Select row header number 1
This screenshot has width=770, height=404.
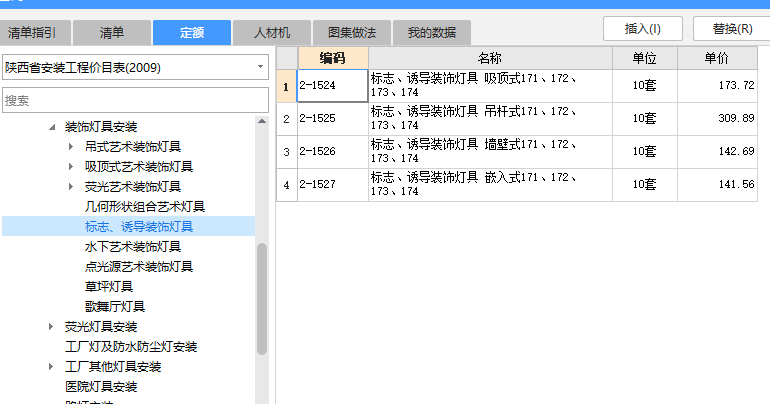(287, 86)
